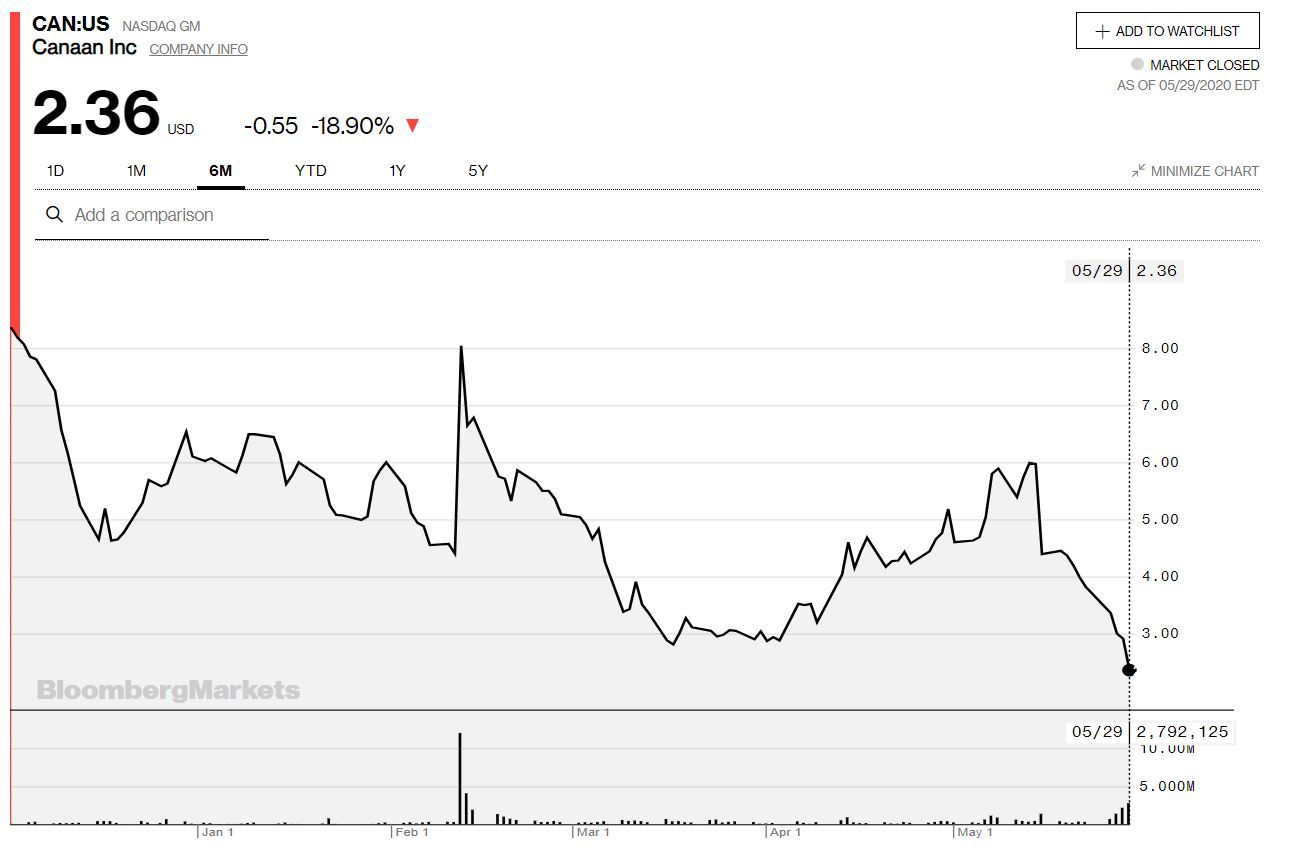Click the Apr 1 axis label
1290x859 pixels.
[x=785, y=832]
